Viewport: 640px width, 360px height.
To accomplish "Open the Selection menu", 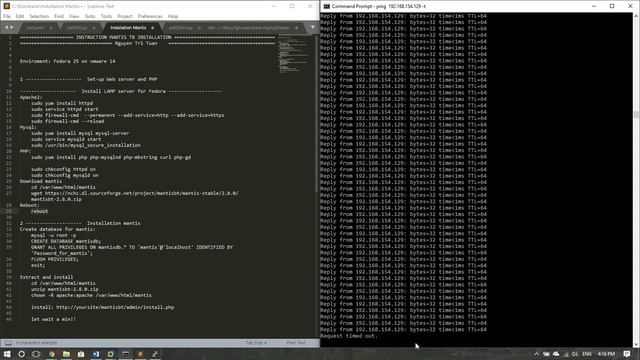I will 39,16.
